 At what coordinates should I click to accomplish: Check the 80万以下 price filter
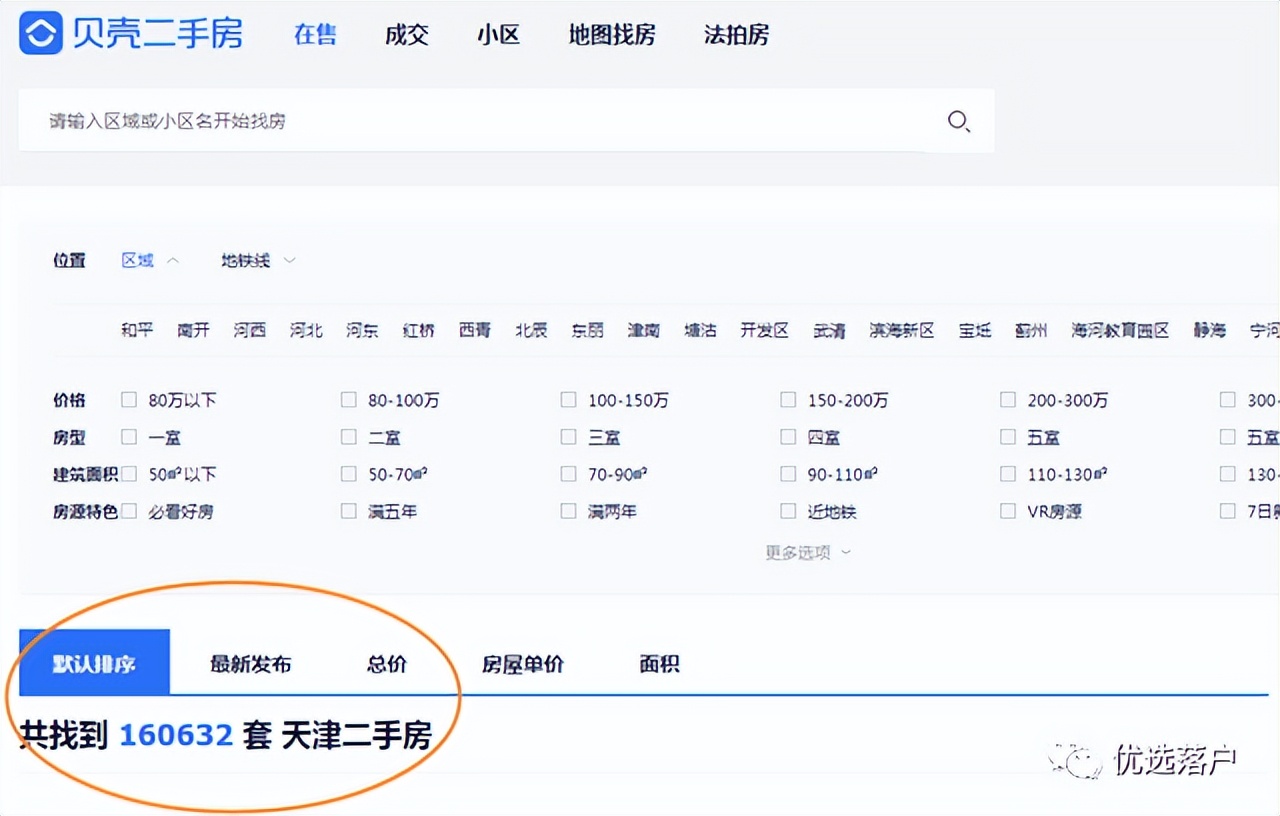129,399
